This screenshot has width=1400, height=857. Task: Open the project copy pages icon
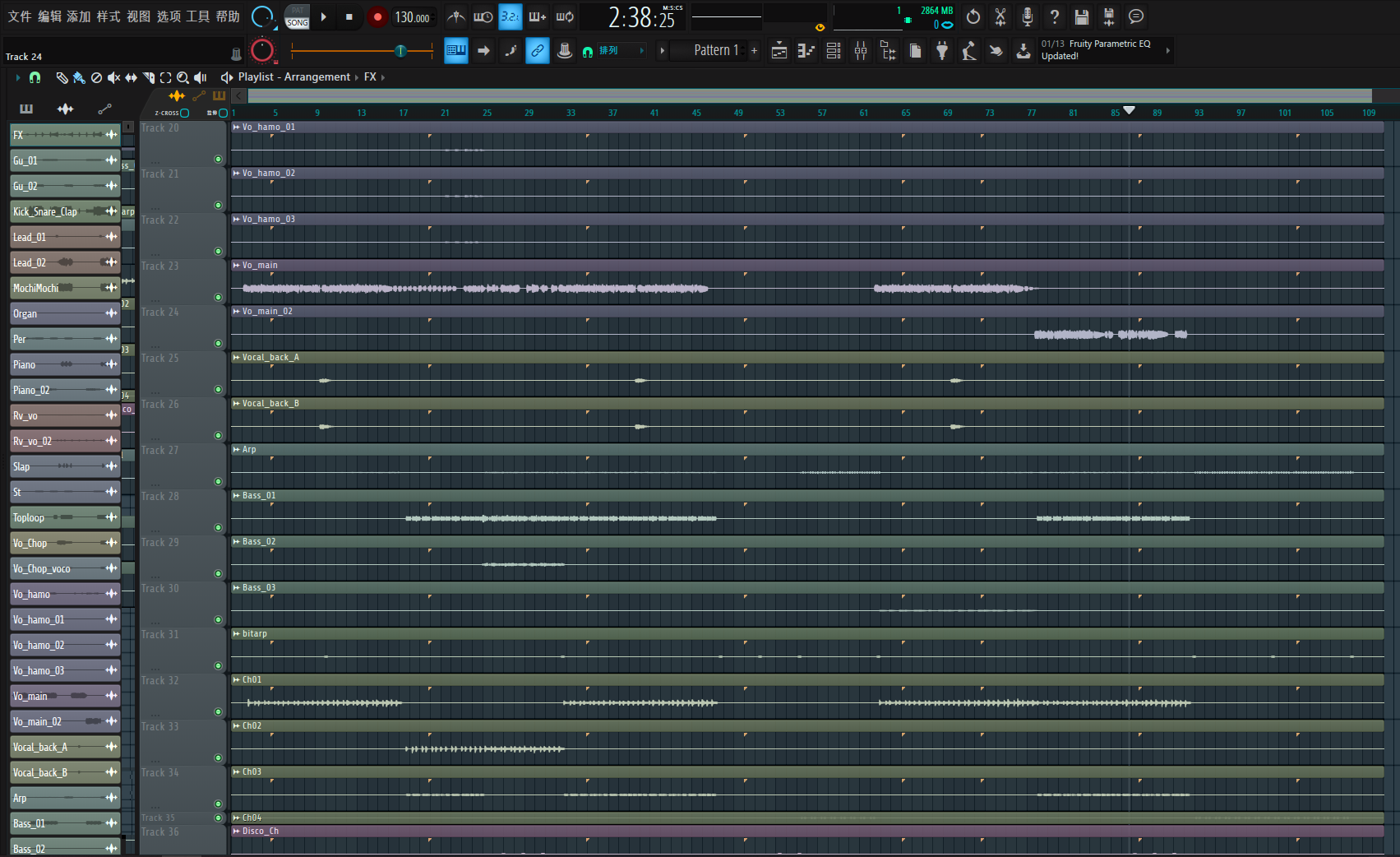(x=915, y=51)
